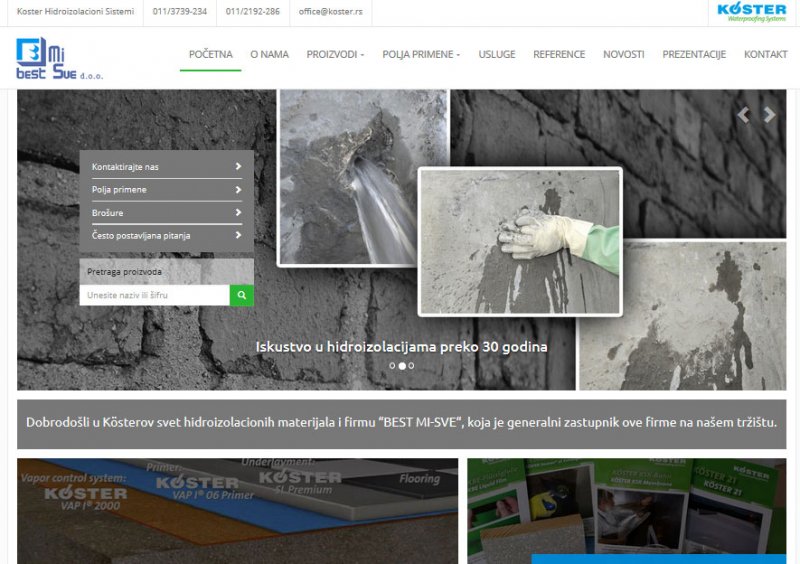Viewport: 800px width, 564px height.
Task: Open the O nama menu item
Action: 269,54
